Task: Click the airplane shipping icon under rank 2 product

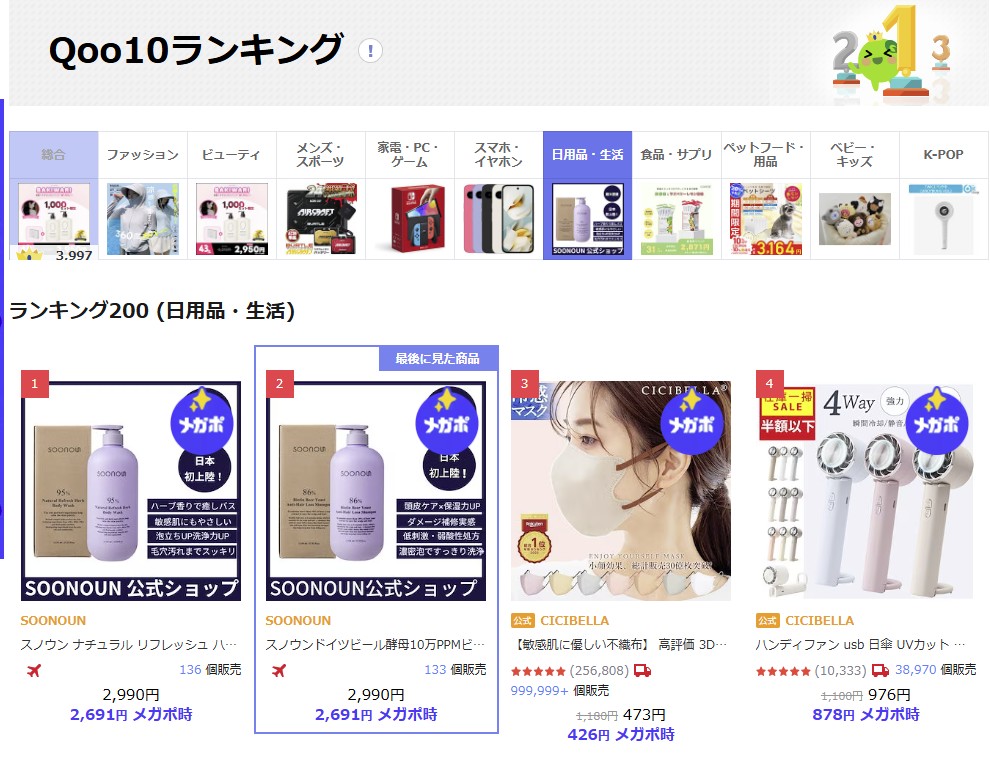Action: [x=278, y=670]
